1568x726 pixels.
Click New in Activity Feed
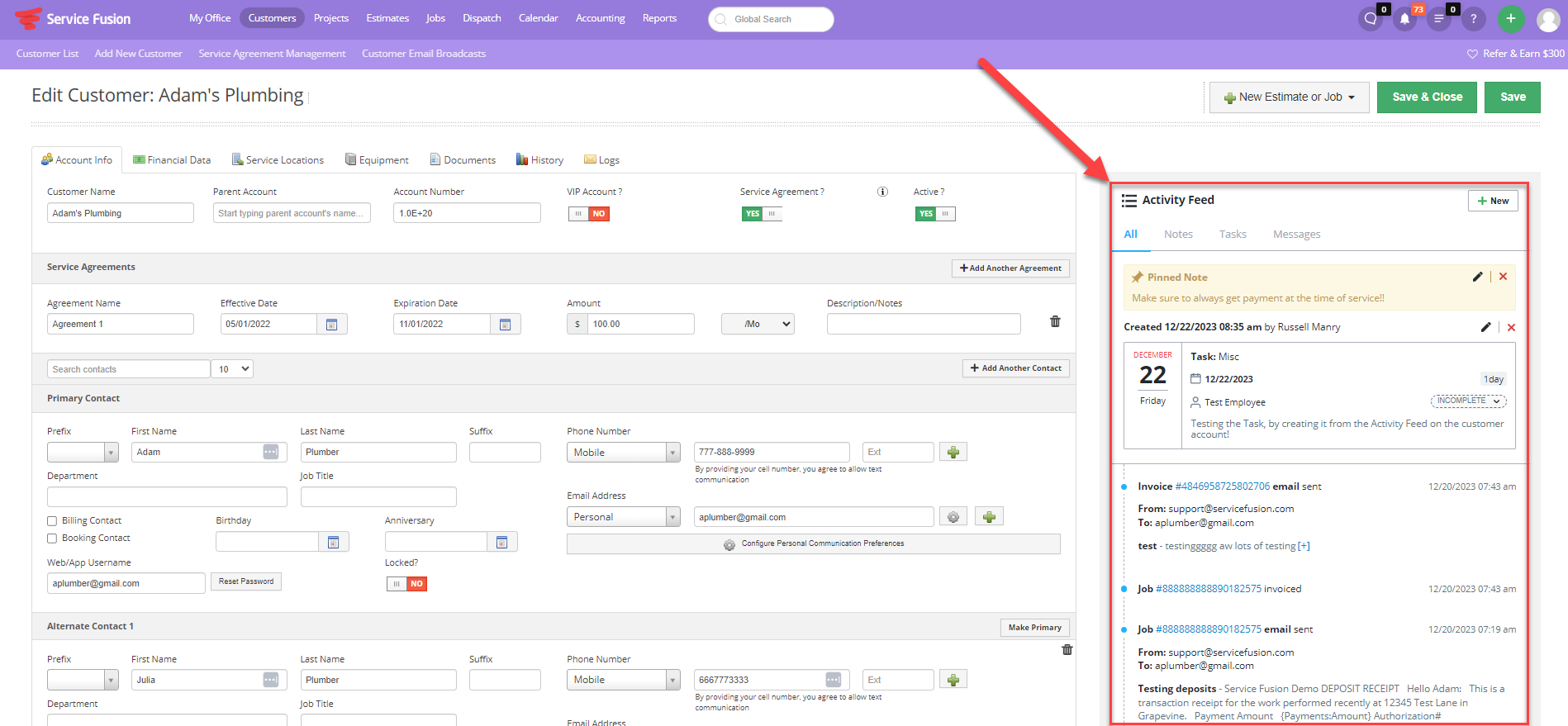tap(1493, 201)
